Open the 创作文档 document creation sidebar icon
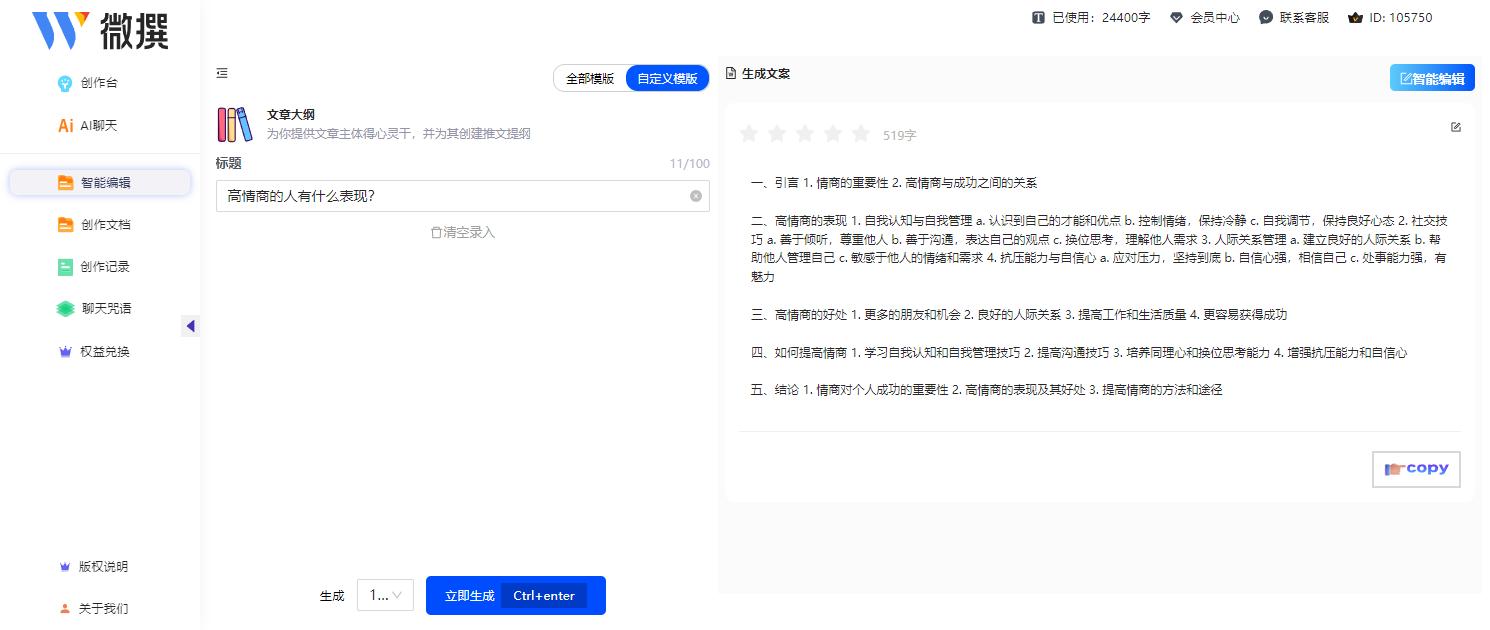This screenshot has height=630, width=1490. point(65,224)
